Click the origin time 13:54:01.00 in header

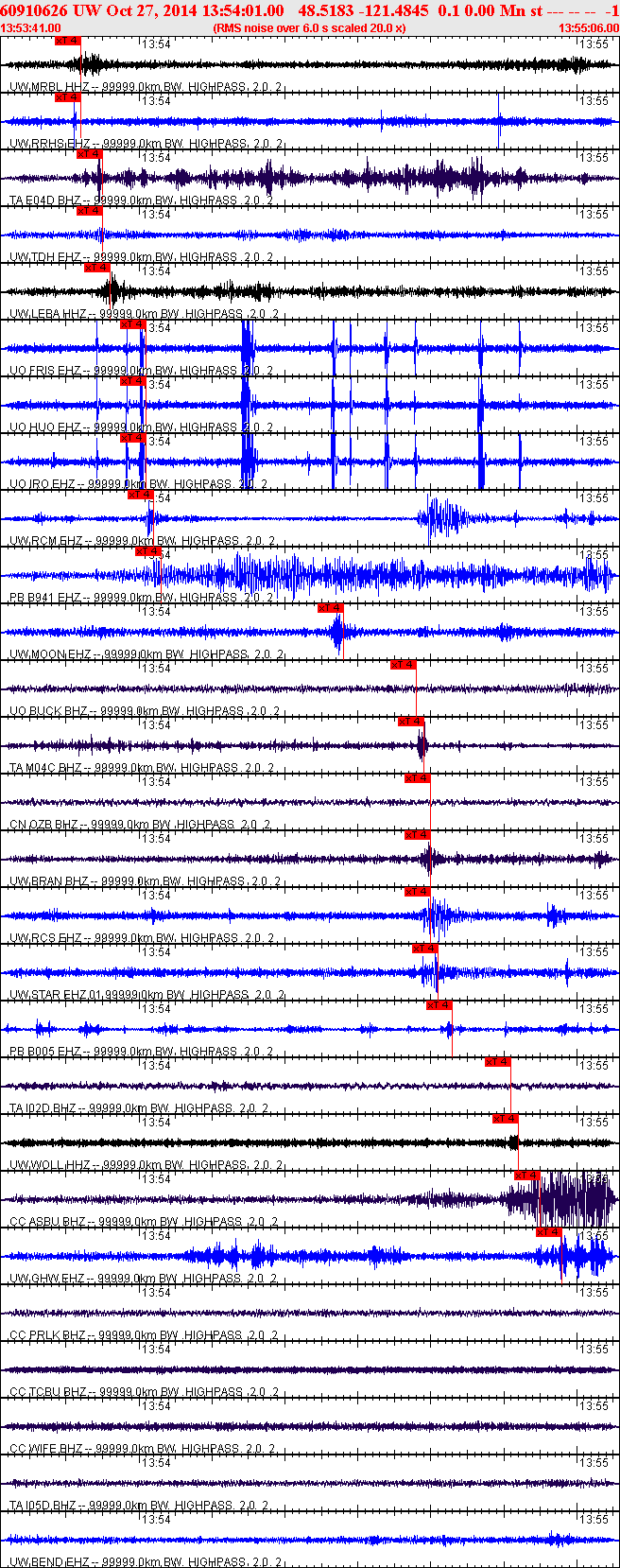tap(243, 10)
